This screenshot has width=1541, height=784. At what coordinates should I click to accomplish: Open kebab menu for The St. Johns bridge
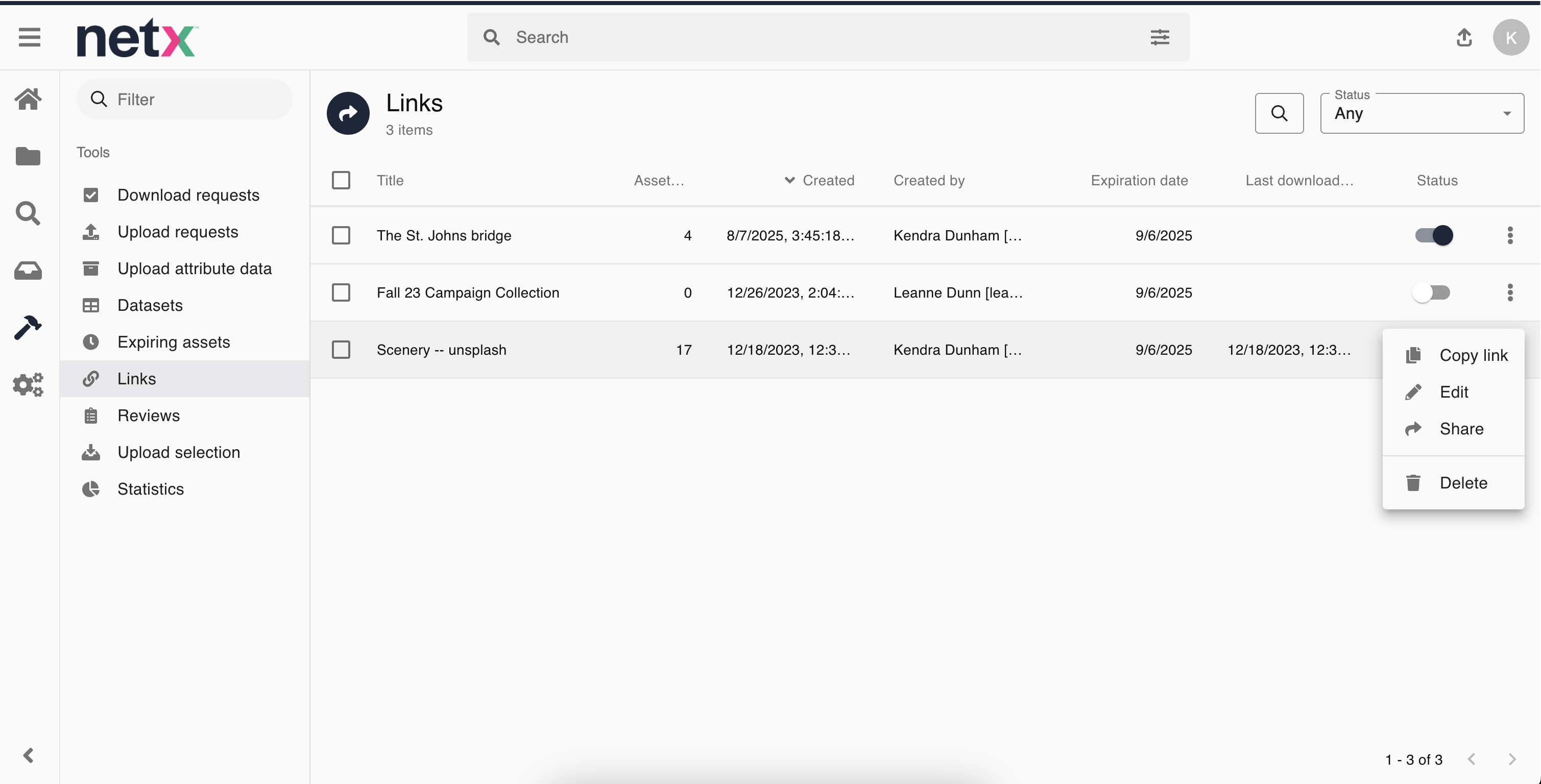coord(1510,236)
